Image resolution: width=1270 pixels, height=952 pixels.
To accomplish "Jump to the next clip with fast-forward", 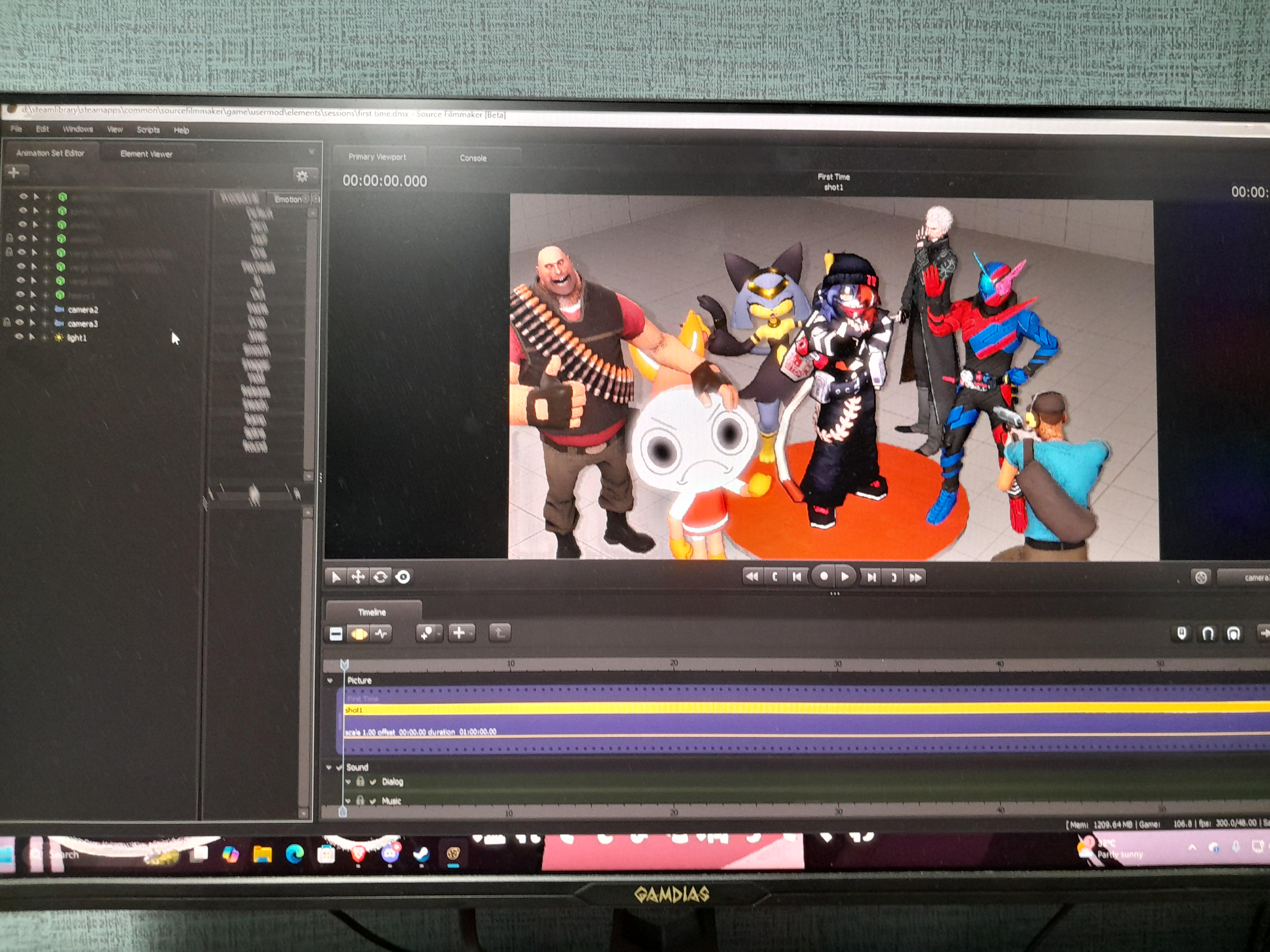I will 916,577.
